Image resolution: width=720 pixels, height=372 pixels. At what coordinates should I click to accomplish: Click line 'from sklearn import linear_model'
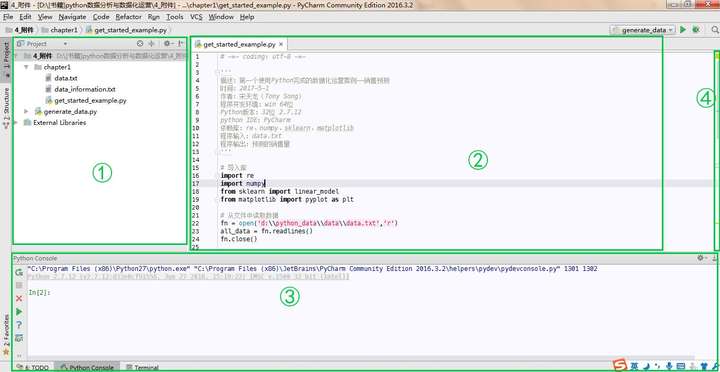click(280, 191)
